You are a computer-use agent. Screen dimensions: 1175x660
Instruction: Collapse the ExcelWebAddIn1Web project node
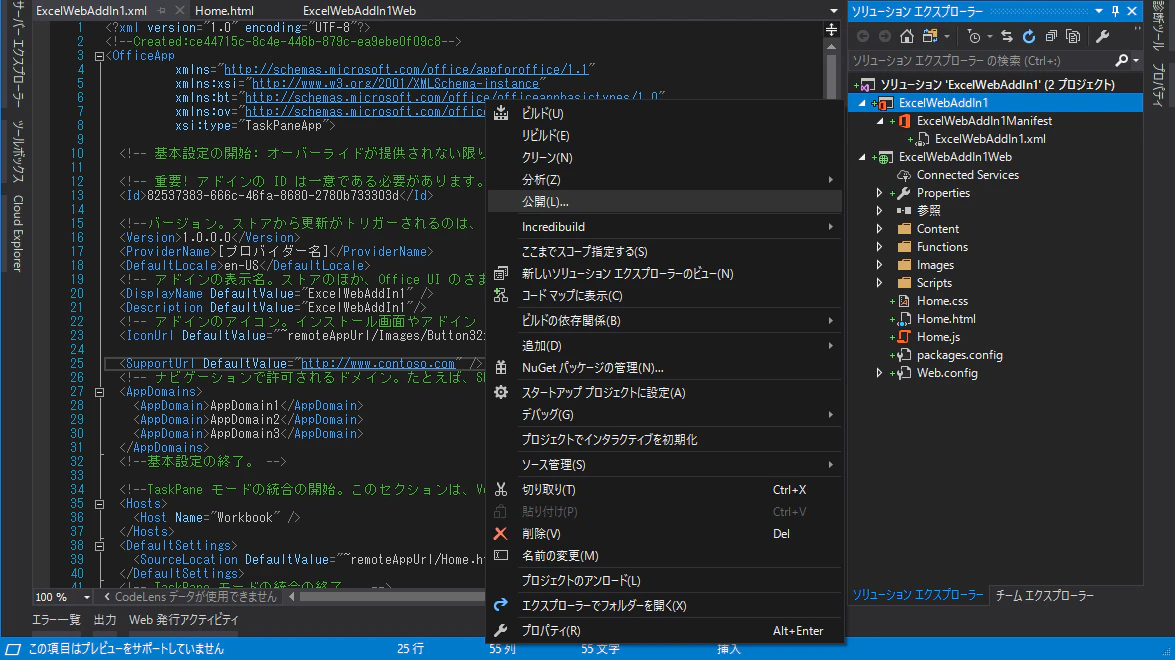pos(863,157)
